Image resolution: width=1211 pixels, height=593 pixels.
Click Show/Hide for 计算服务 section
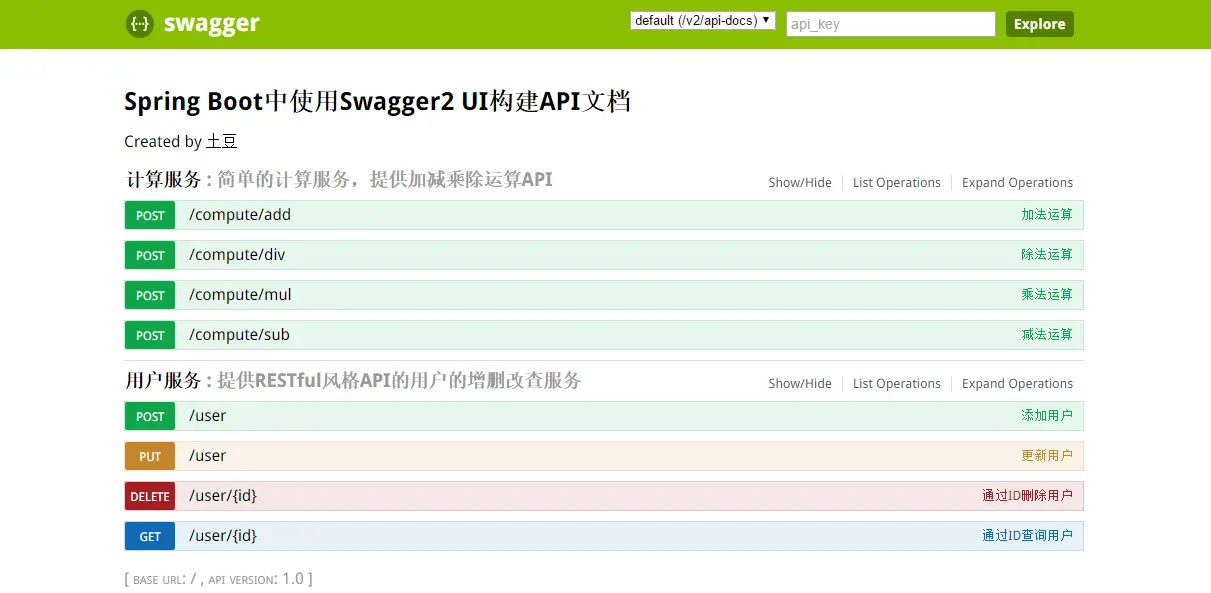(x=800, y=183)
